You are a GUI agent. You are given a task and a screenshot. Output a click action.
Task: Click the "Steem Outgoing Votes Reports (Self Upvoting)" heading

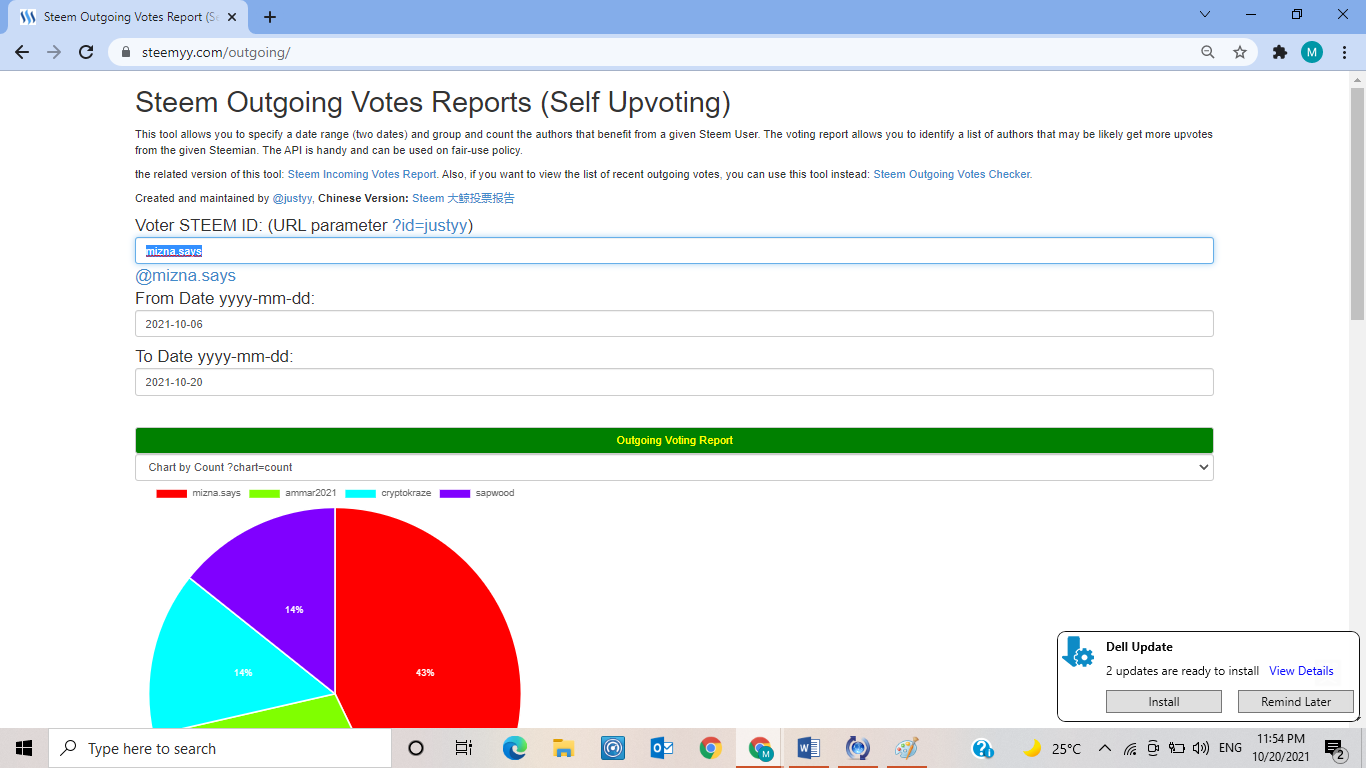click(x=433, y=102)
